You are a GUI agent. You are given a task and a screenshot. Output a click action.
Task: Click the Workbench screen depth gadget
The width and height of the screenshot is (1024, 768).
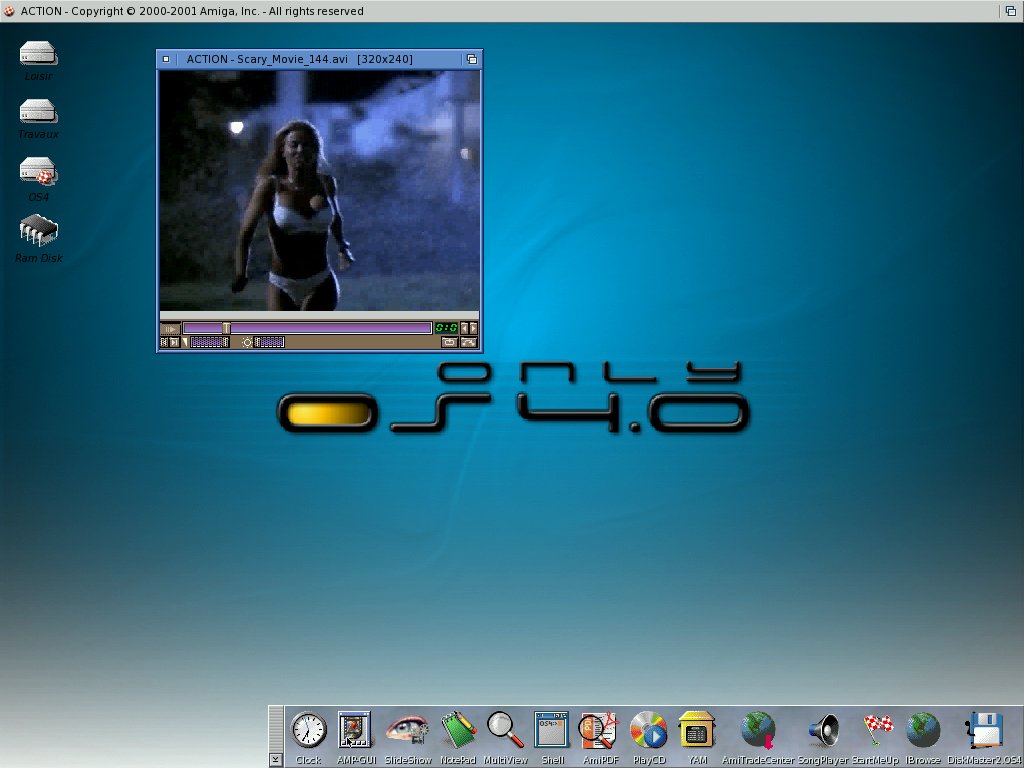point(1010,11)
